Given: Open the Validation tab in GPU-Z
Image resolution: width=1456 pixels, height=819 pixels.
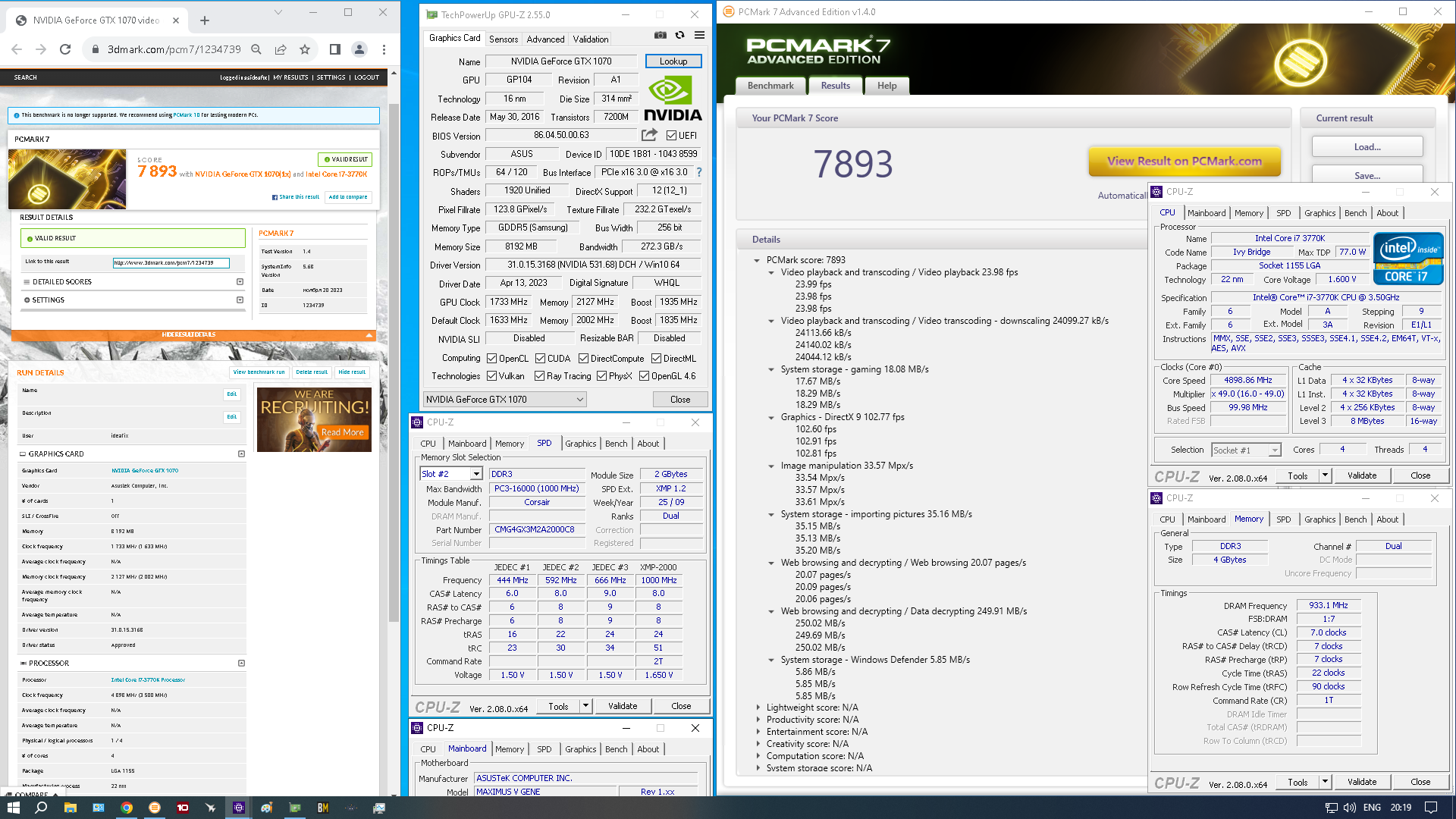Looking at the screenshot, I should [x=591, y=39].
